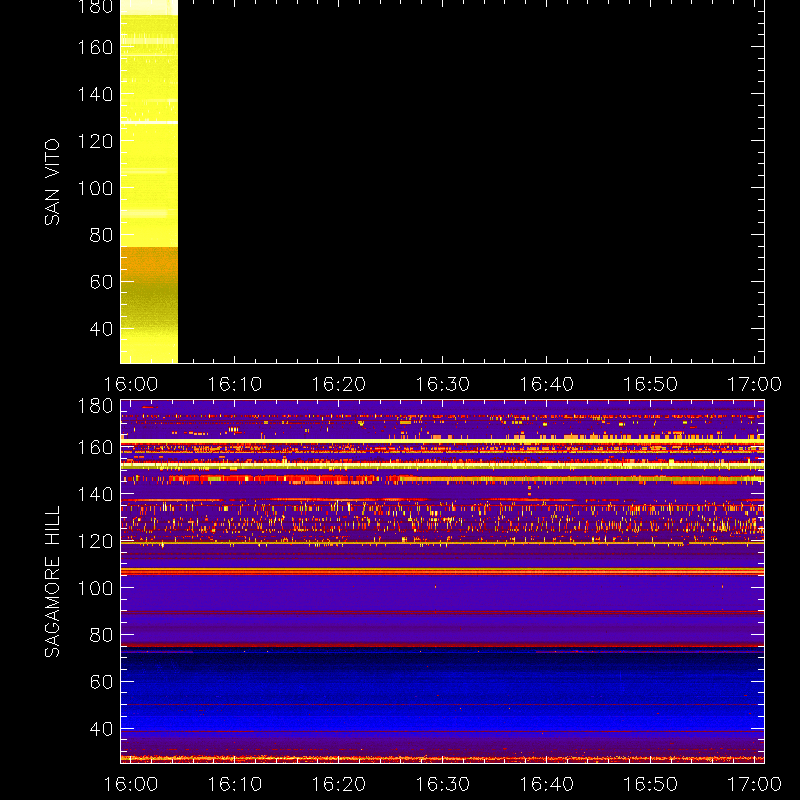The image size is (800, 800).
Task: Click 16:50 time label under SAN VITO plot
Action: pos(651,384)
